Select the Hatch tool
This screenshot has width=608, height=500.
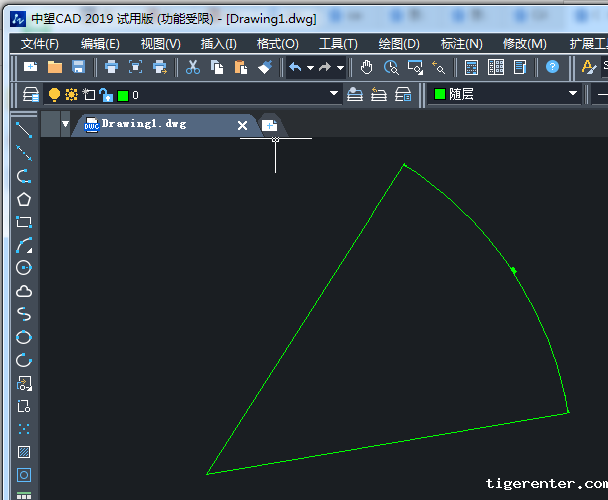(24, 452)
